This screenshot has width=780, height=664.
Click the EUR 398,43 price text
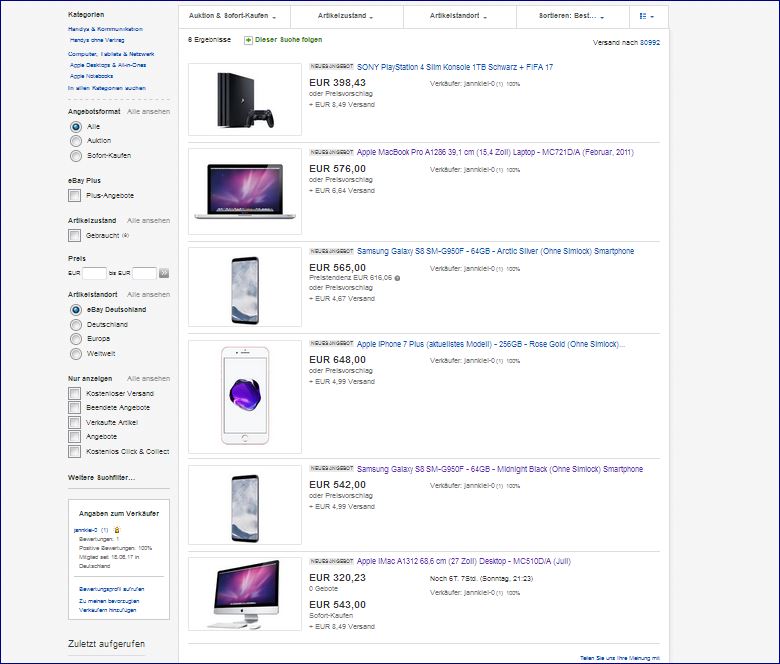[x=337, y=83]
